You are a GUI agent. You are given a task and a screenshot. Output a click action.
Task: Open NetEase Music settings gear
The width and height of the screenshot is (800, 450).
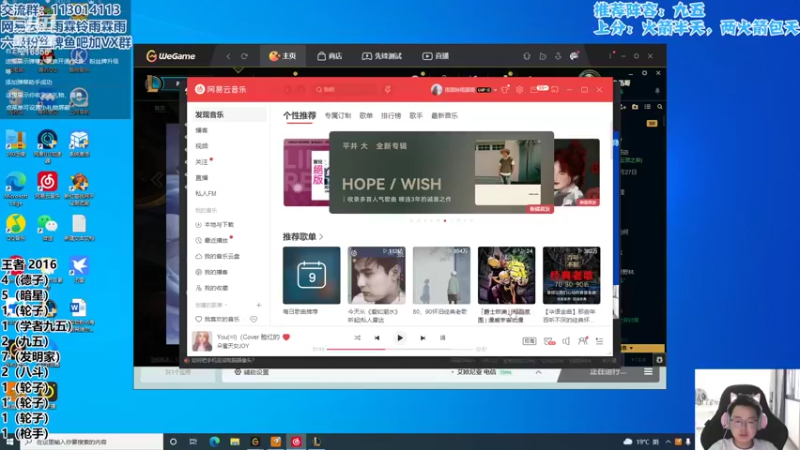tap(519, 89)
